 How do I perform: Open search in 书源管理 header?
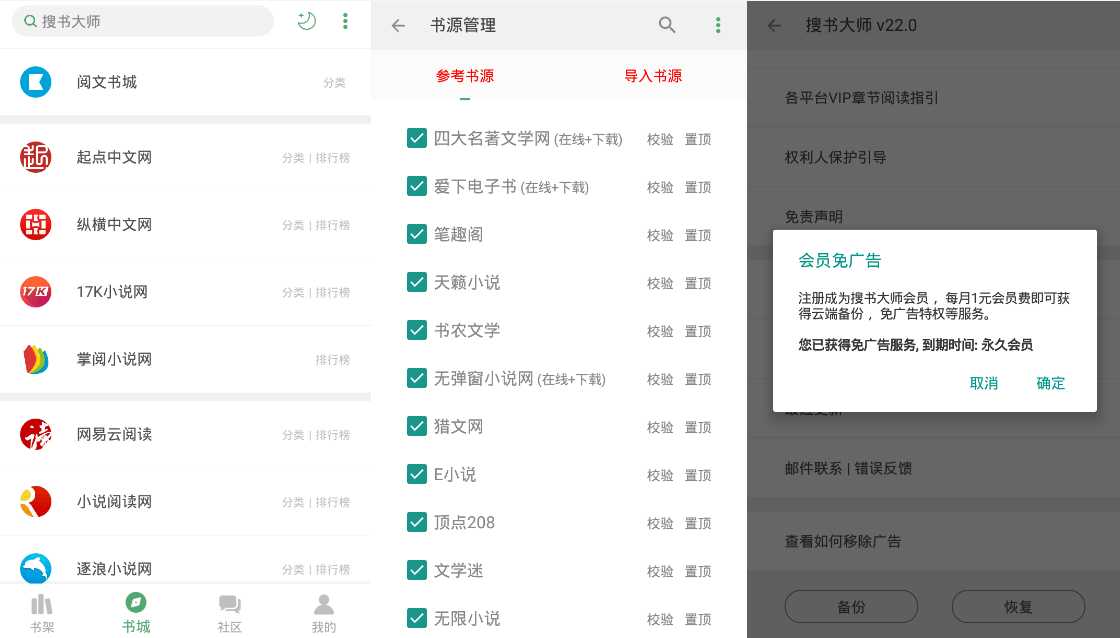(666, 25)
